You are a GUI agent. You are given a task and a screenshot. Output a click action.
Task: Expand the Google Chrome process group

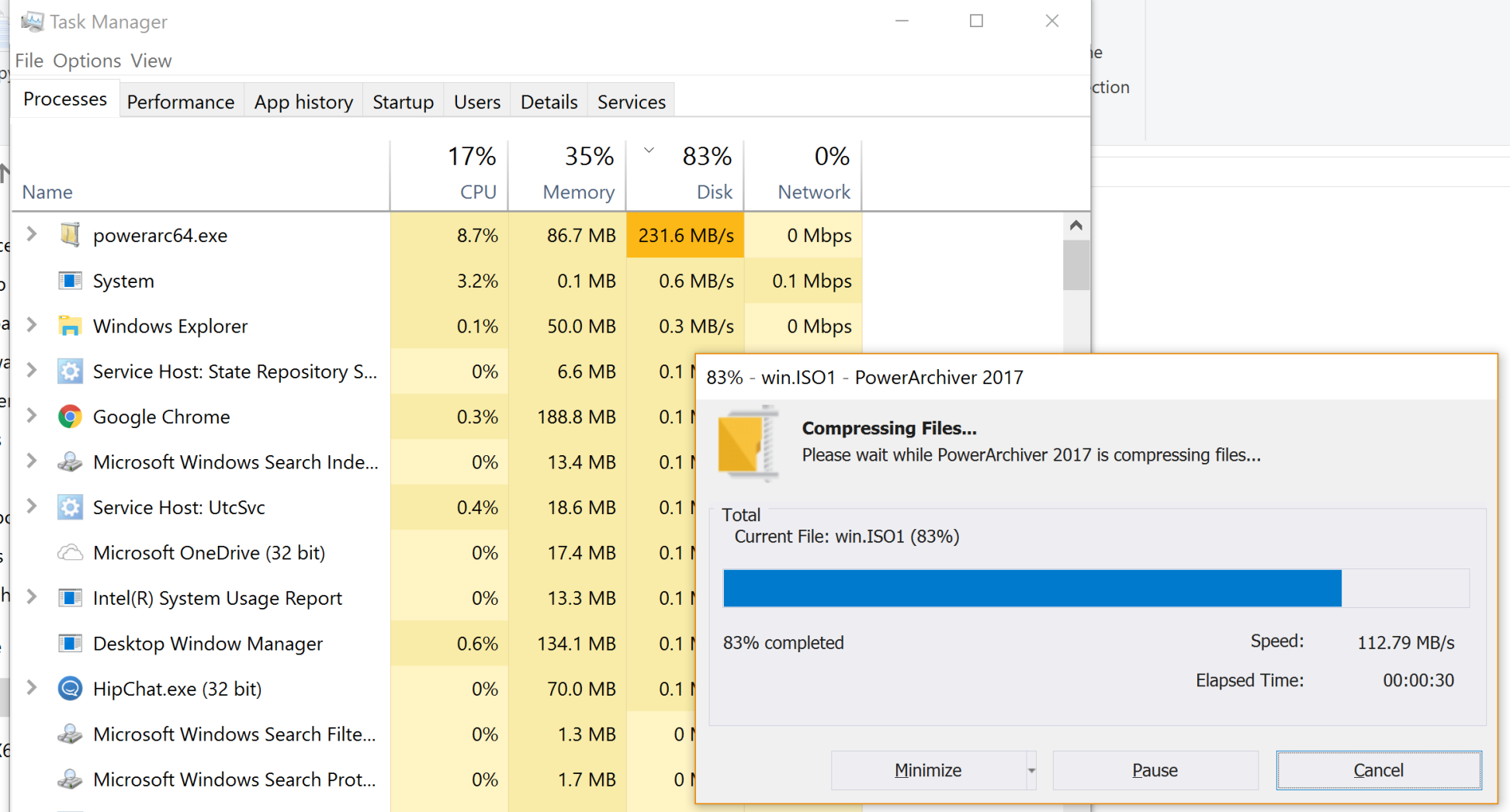pyautogui.click(x=32, y=416)
